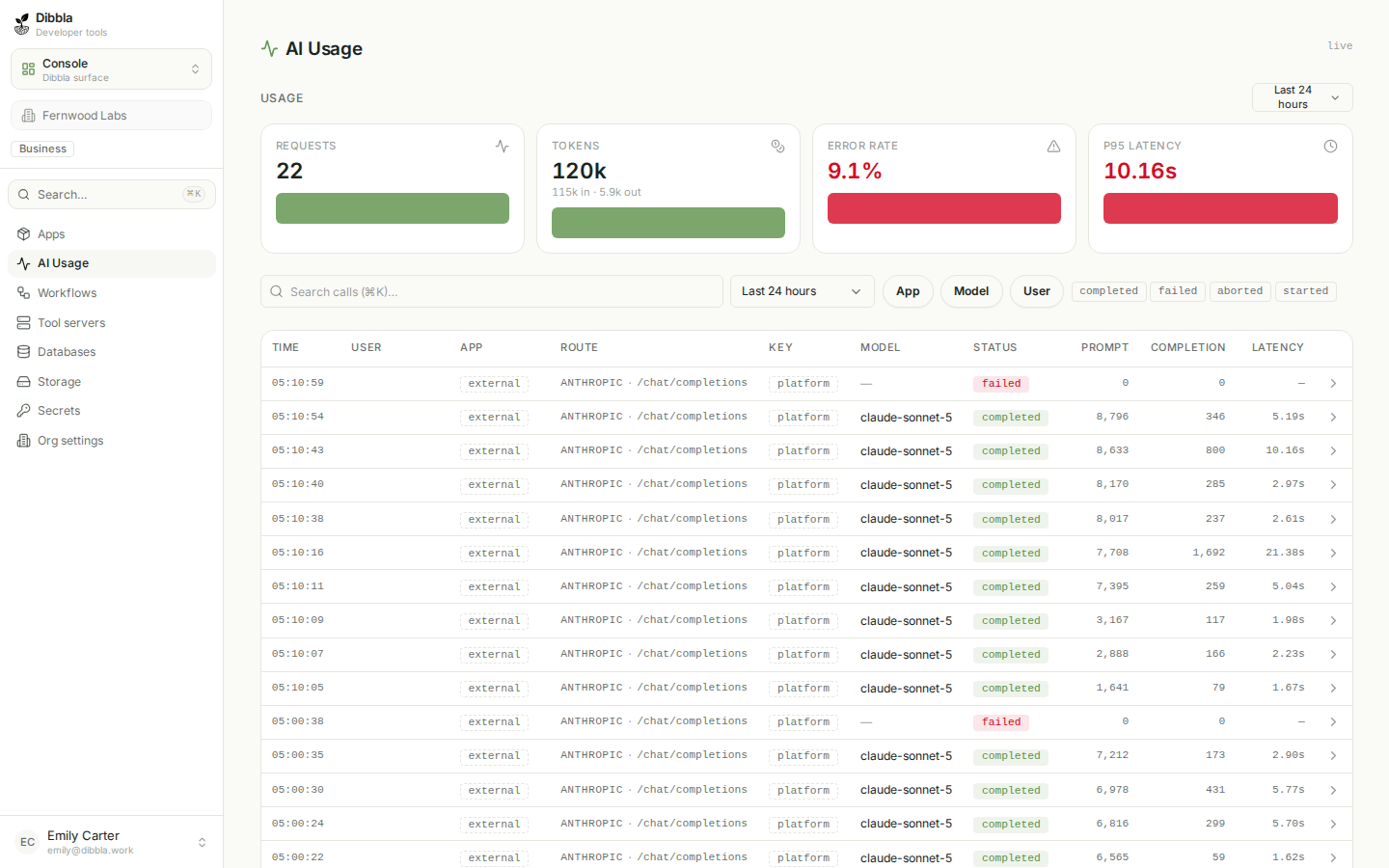Screen dimensions: 1389x868
Task: Open the top Last 24 hours dropdown
Action: click(1302, 97)
